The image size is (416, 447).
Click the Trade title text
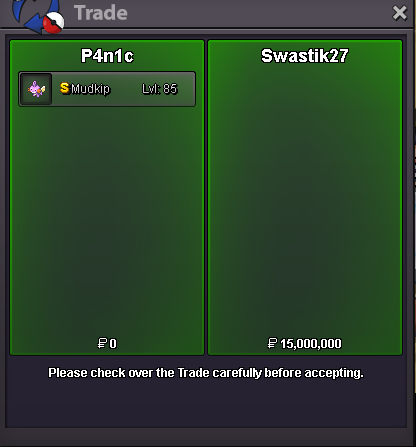point(101,13)
